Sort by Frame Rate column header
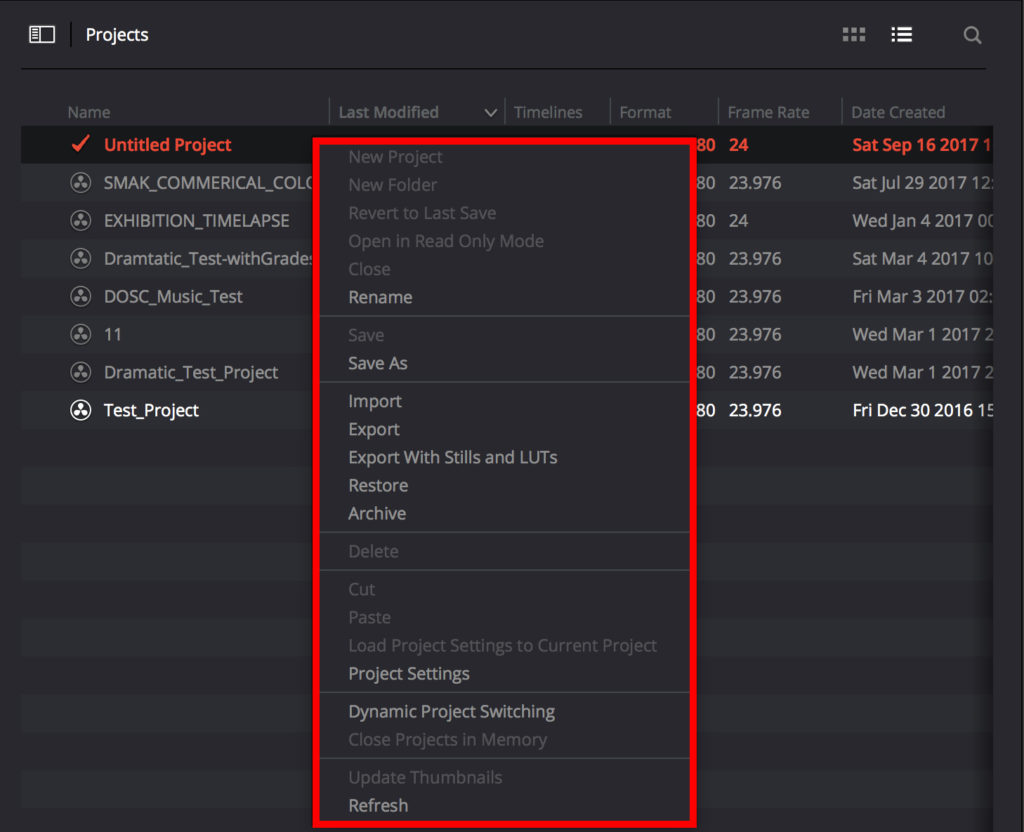The image size is (1024, 832). point(768,112)
